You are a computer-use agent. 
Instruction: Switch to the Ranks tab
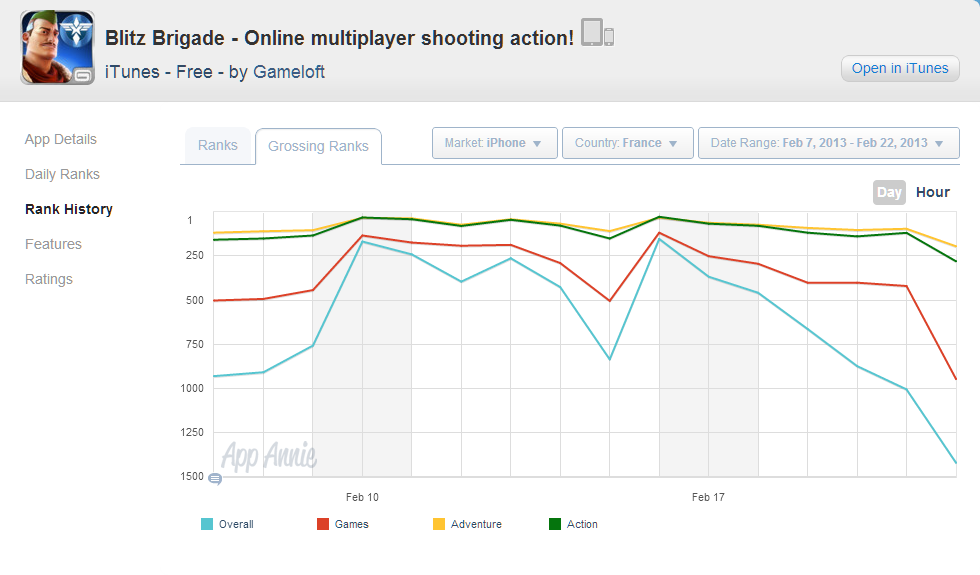[x=218, y=146]
